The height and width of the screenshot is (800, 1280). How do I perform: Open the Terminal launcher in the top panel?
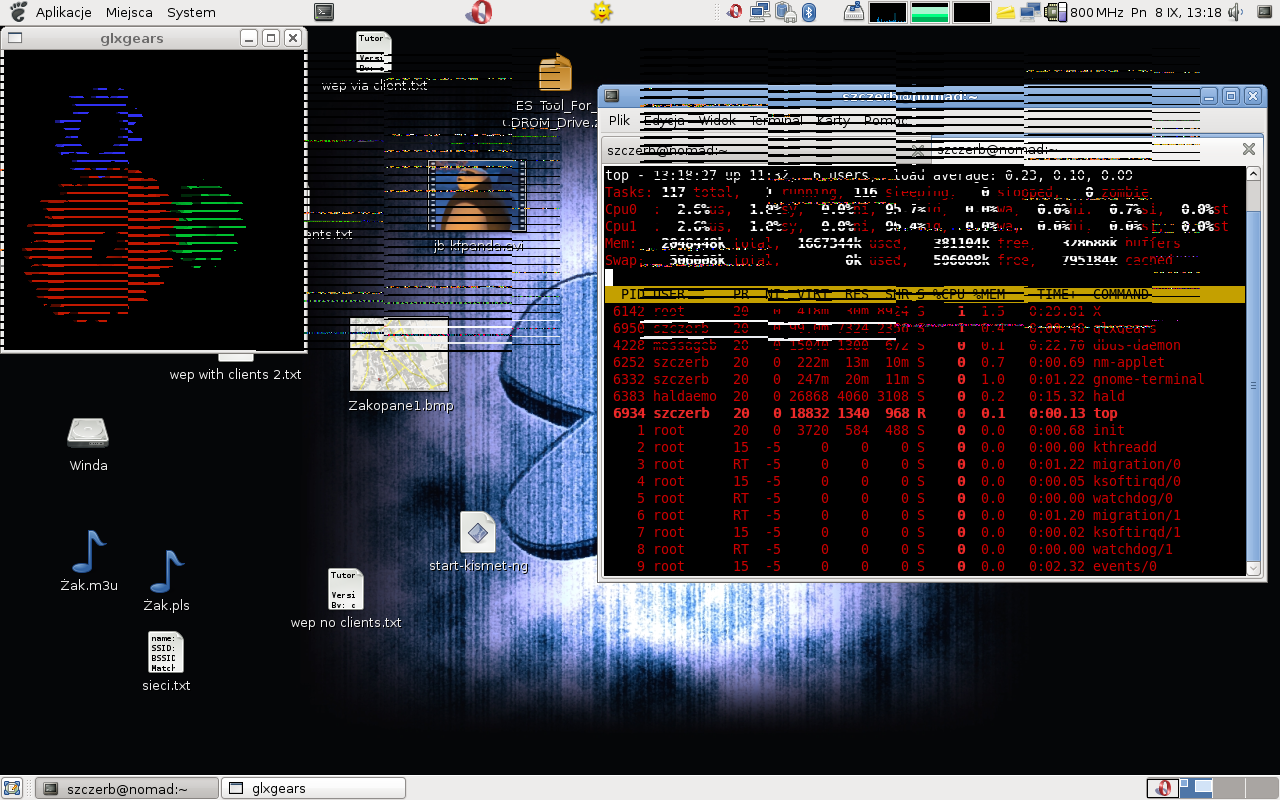pyautogui.click(x=323, y=12)
